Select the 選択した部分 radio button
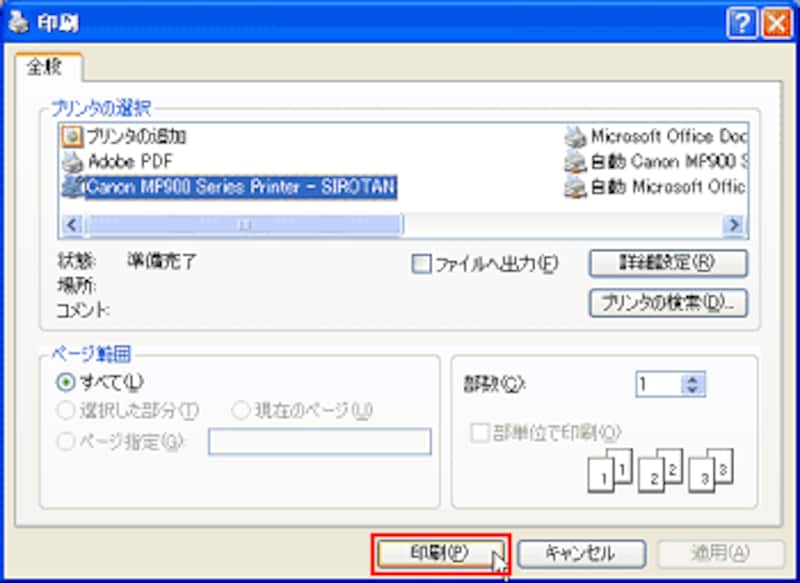This screenshot has width=800, height=583. coord(66,411)
